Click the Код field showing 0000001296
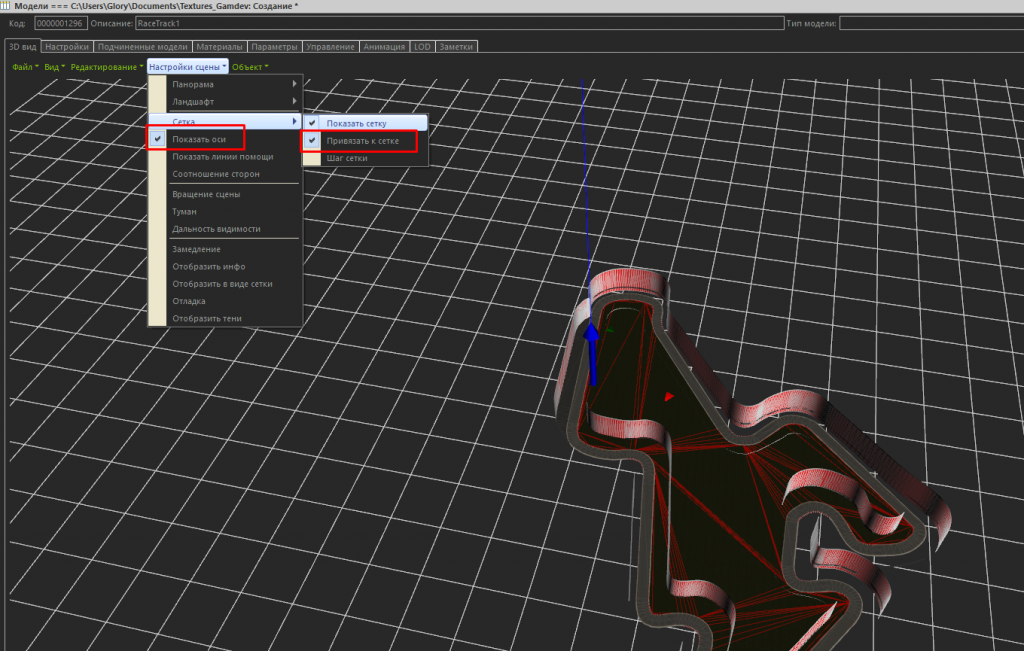Image resolution: width=1024 pixels, height=651 pixels. tap(62, 22)
